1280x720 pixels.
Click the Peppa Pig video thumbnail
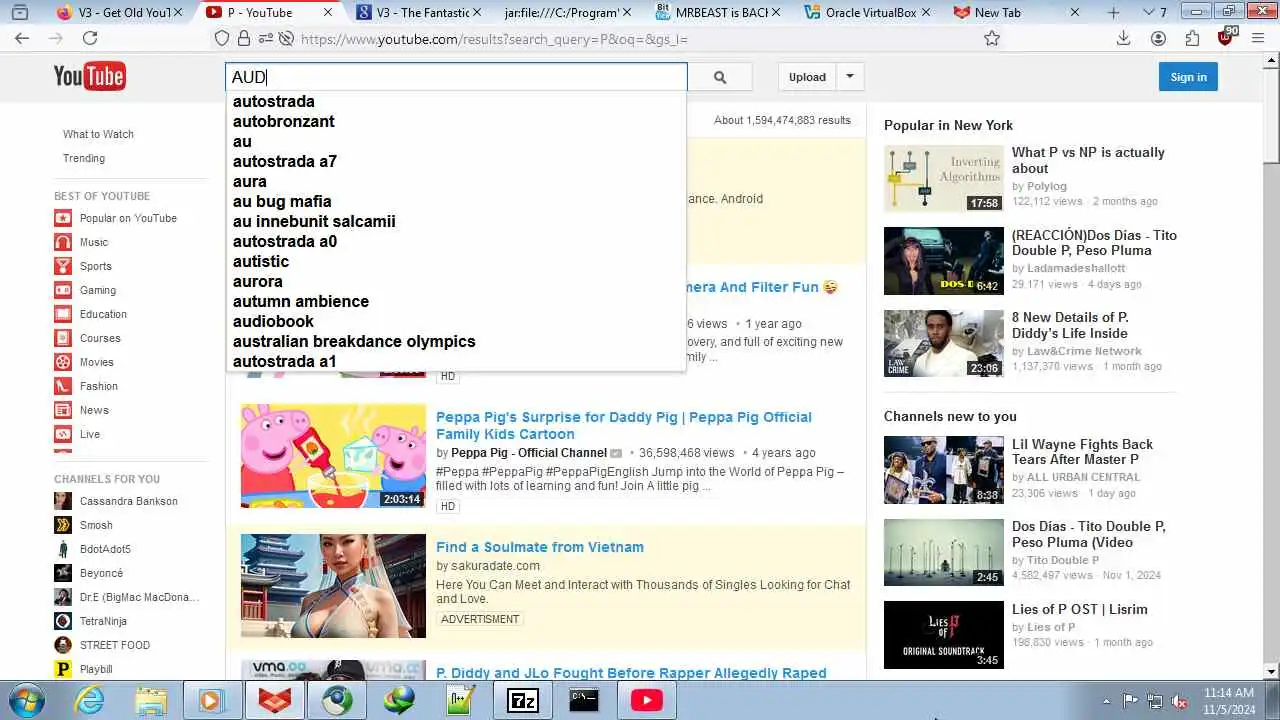pyautogui.click(x=333, y=456)
